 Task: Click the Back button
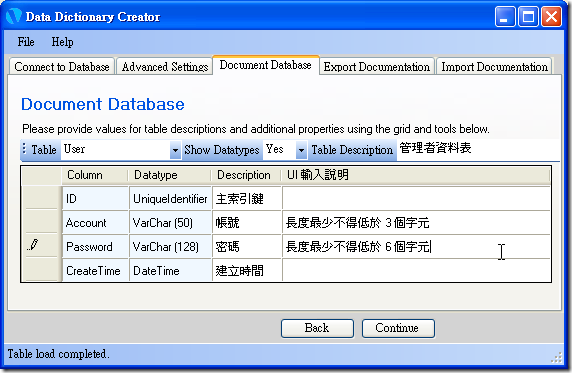317,328
